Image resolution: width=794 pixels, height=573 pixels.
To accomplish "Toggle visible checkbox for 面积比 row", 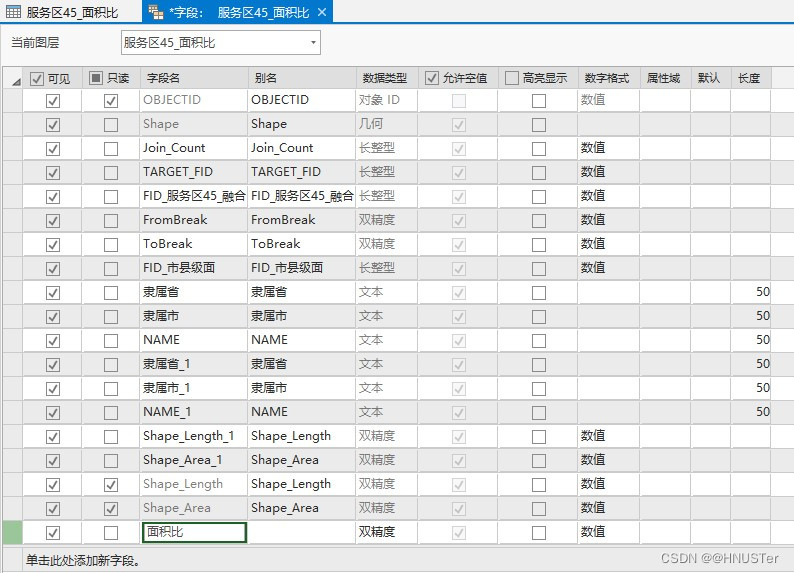I will [53, 533].
